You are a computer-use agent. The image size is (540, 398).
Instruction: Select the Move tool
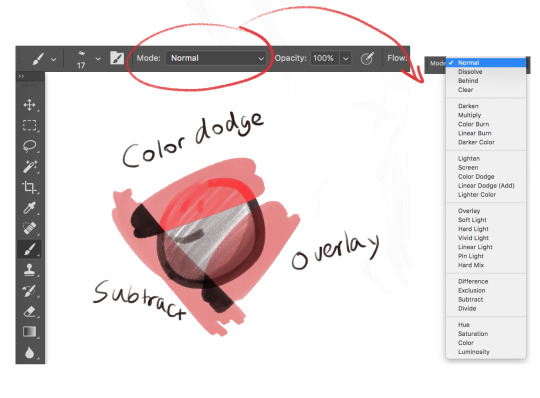29,105
